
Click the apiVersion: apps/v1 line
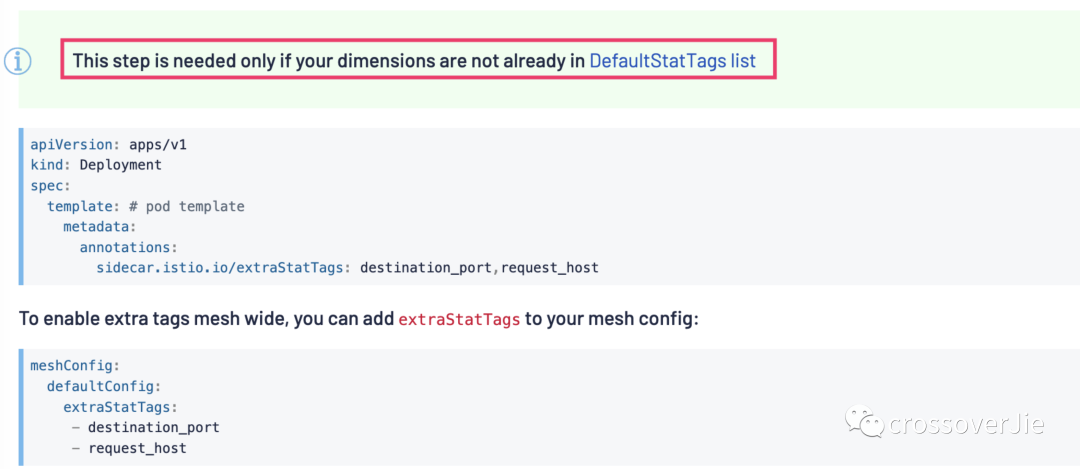point(108,144)
